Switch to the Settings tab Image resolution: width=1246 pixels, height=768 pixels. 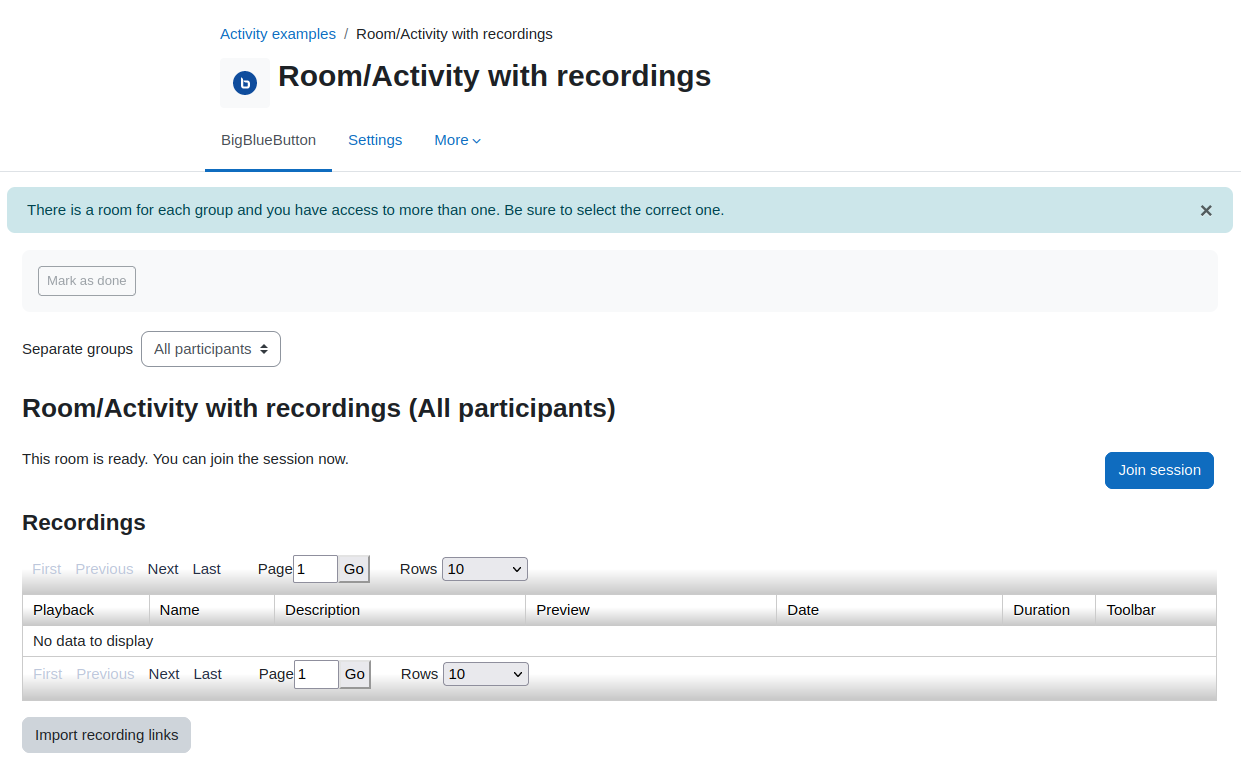[375, 140]
